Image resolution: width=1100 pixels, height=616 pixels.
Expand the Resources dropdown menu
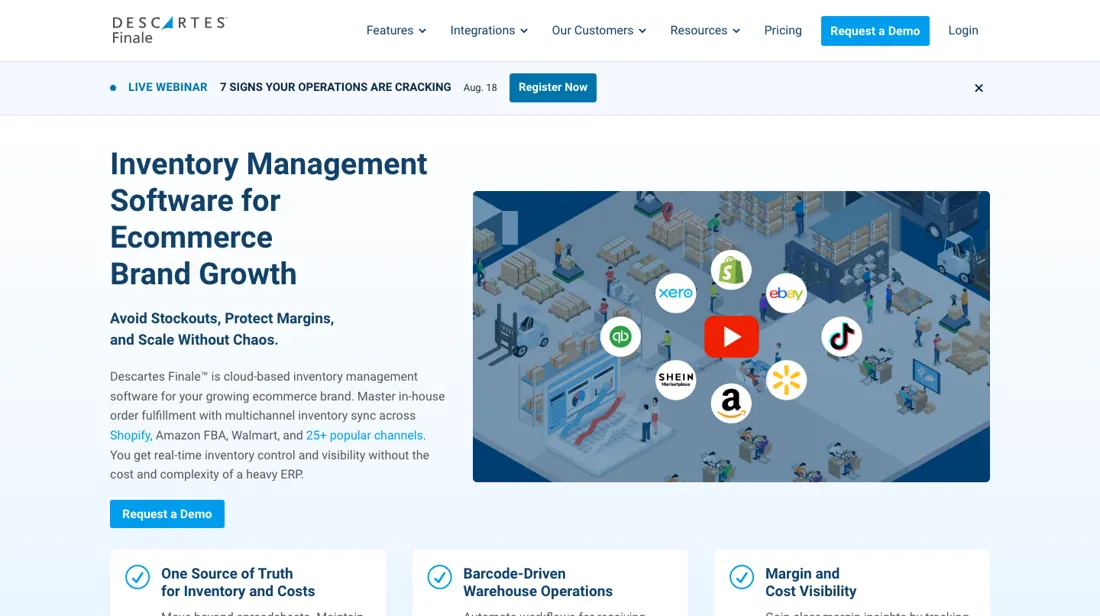click(x=704, y=30)
